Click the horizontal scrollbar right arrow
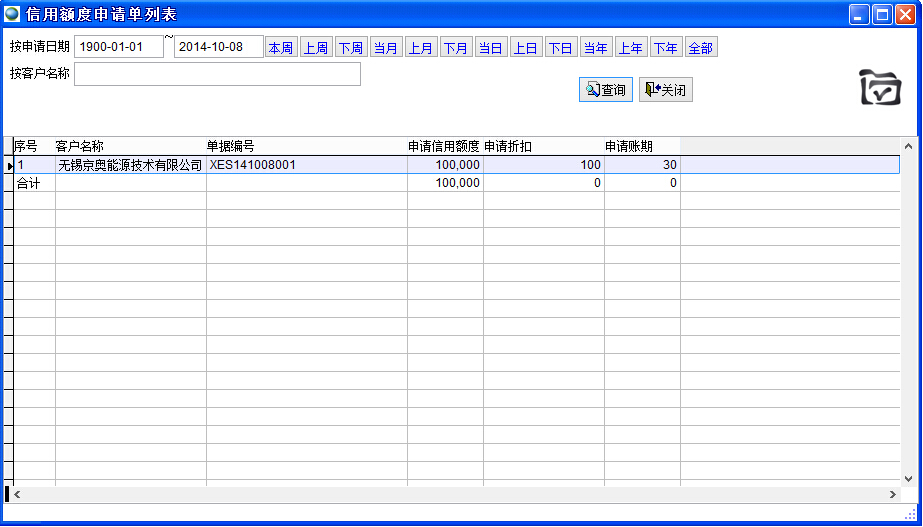The height and width of the screenshot is (527, 923). pos(893,494)
